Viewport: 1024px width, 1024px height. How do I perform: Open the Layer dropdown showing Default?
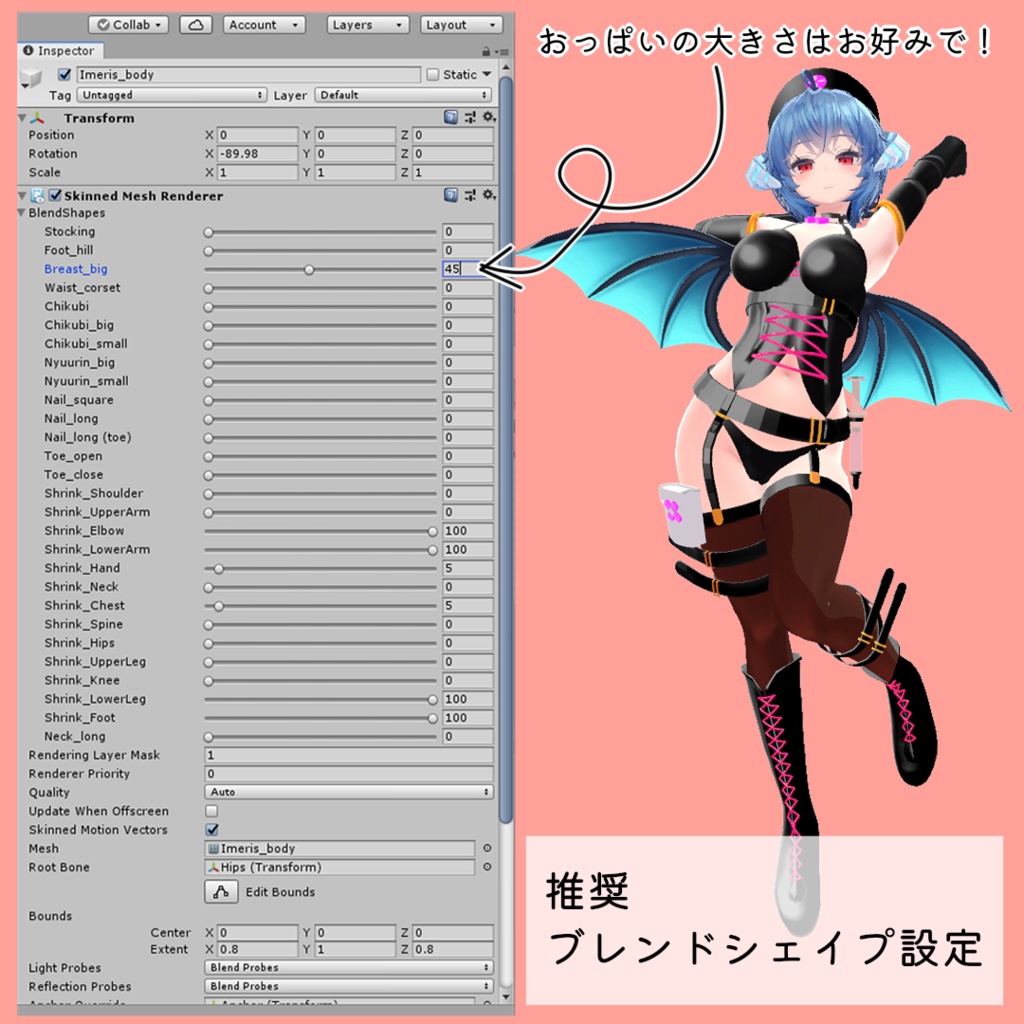coord(404,95)
